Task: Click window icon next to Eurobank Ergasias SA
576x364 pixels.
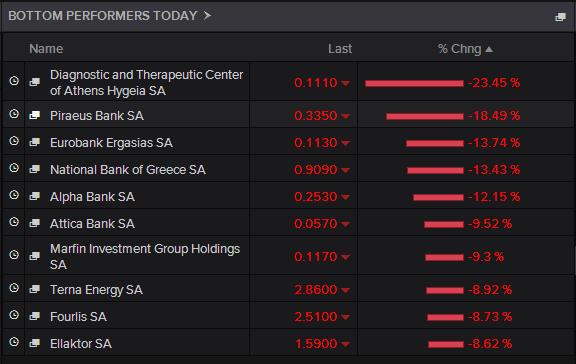Action: click(35, 142)
